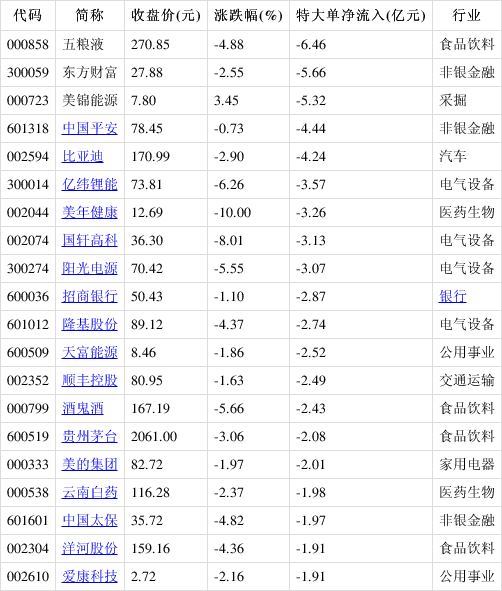The height and width of the screenshot is (591, 502).
Task: Click the 特大单净流入(亿元) column header
Action: point(361,15)
